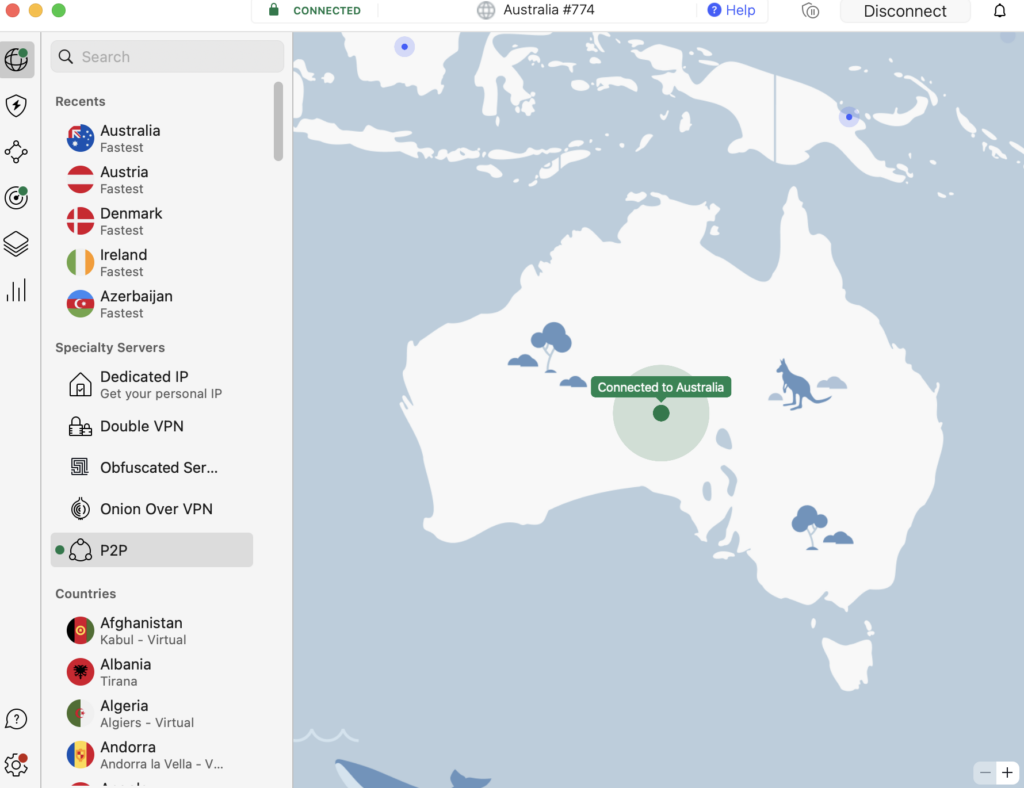Connect to Andorra la Vella entry
The width and height of the screenshot is (1024, 788).
pos(152,755)
